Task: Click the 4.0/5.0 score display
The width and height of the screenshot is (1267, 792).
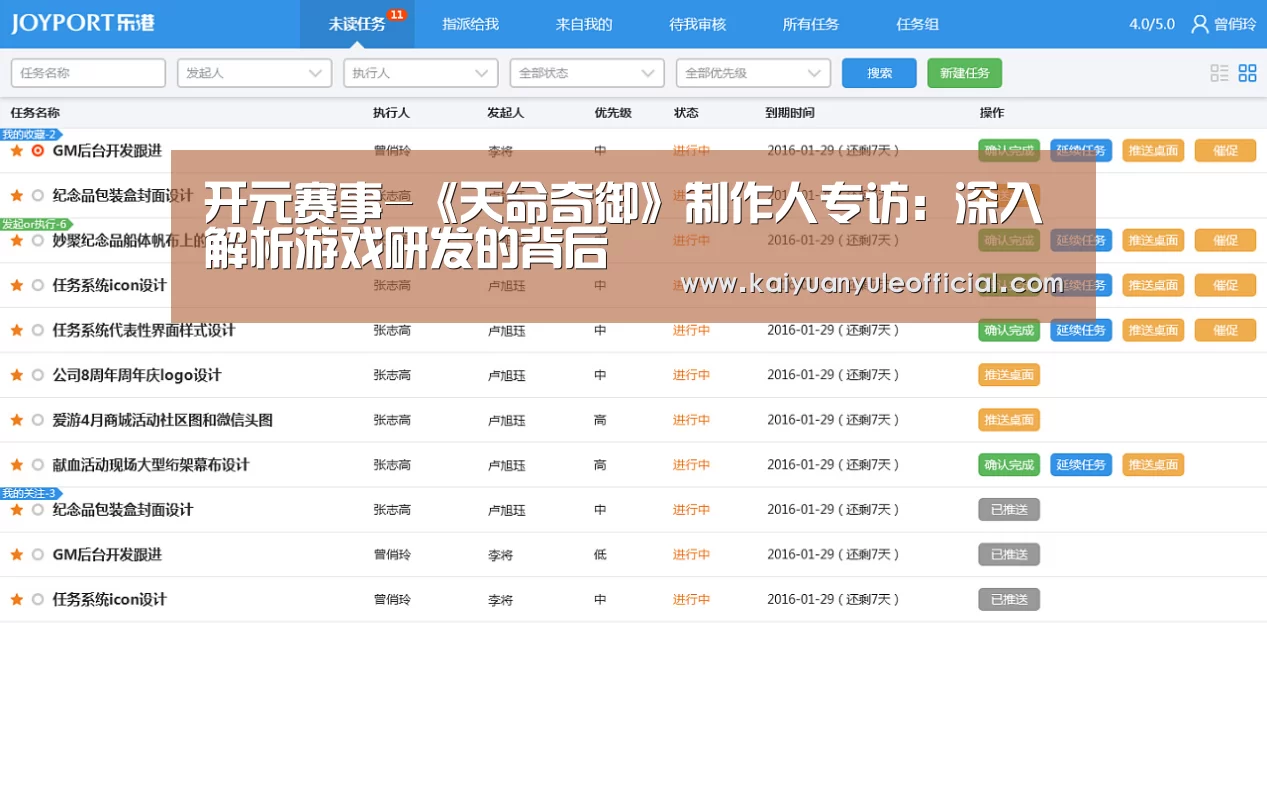Action: 1152,24
